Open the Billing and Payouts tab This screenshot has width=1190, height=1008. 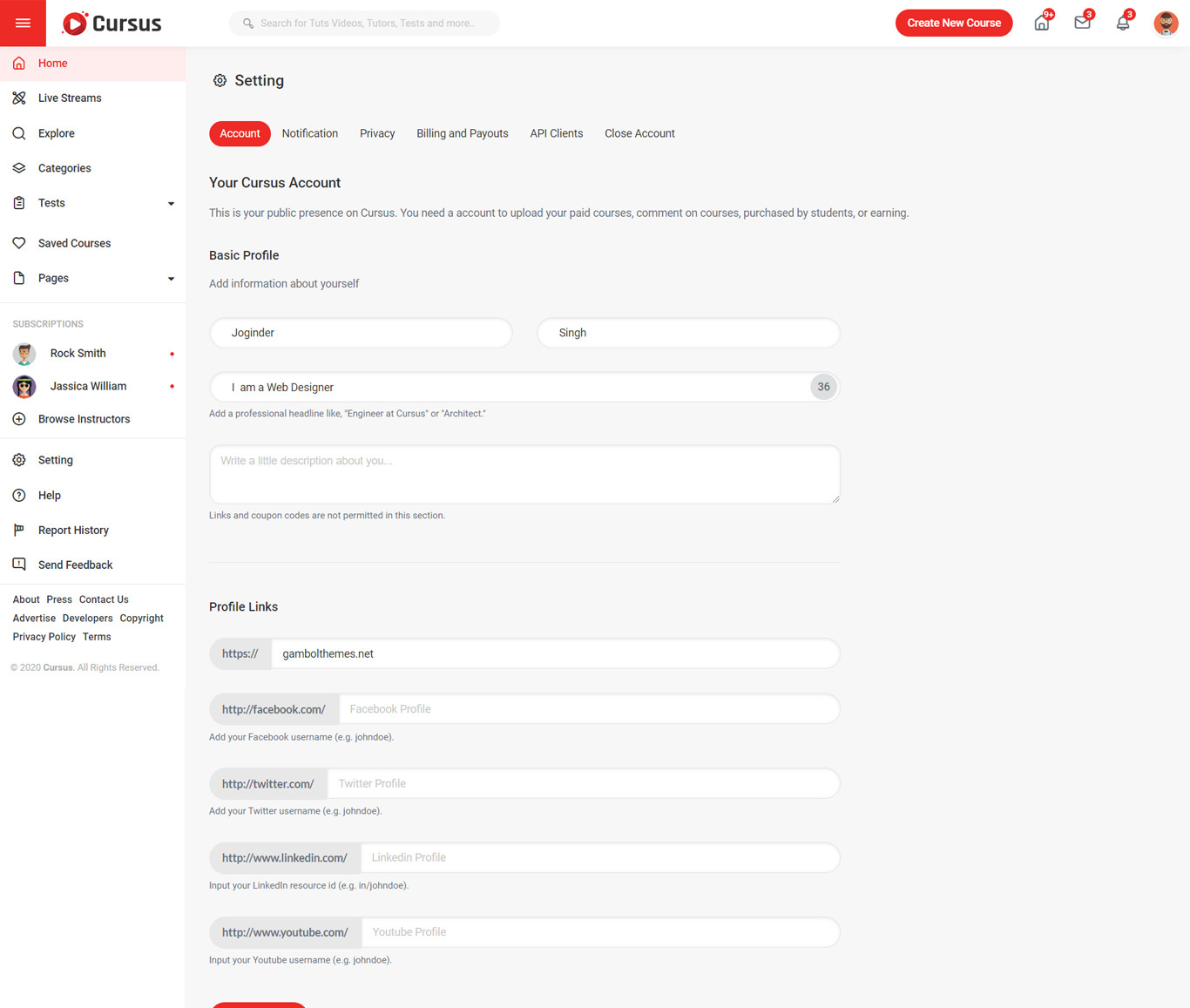pos(462,133)
